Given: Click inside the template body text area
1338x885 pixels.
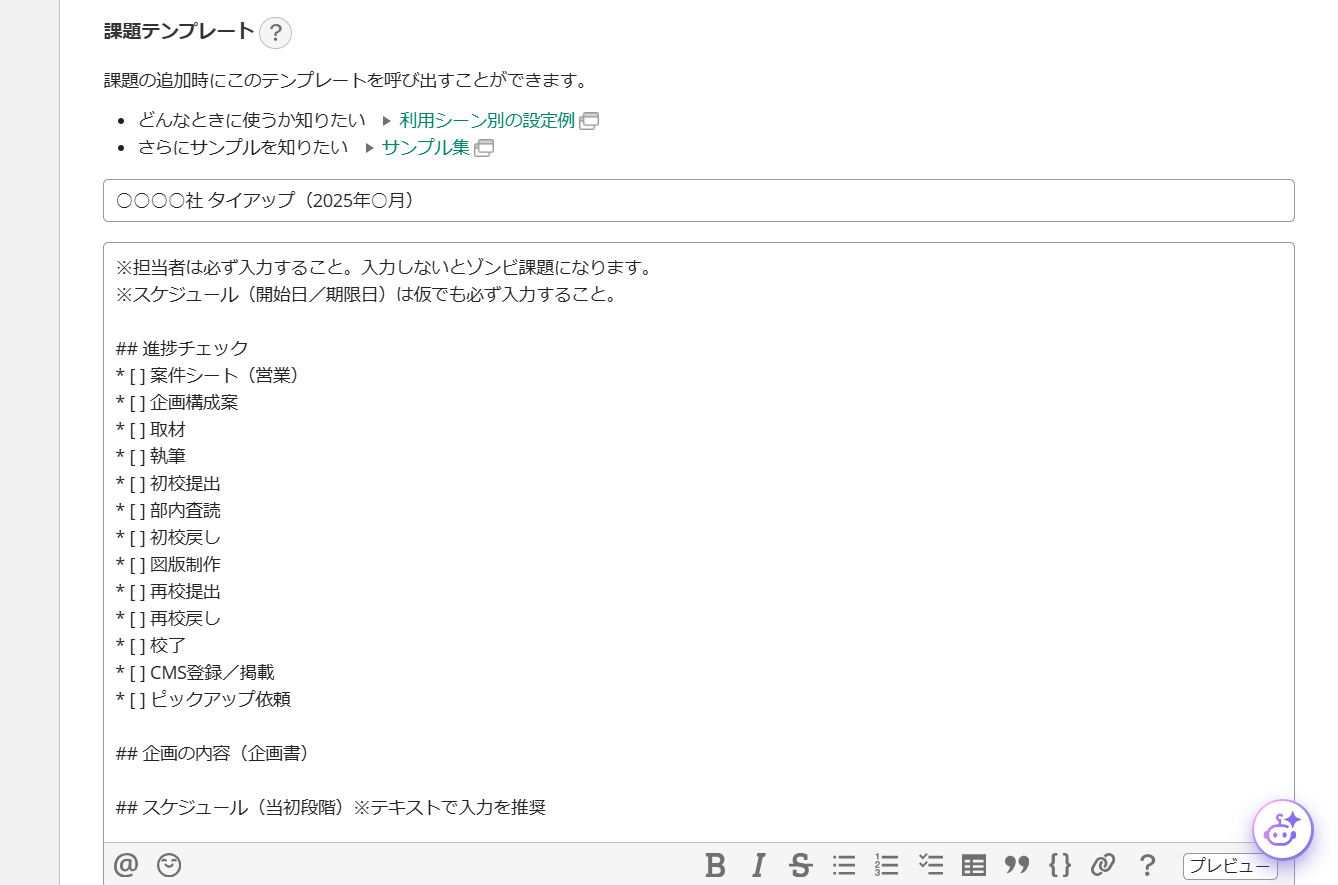Looking at the screenshot, I should coord(699,542).
